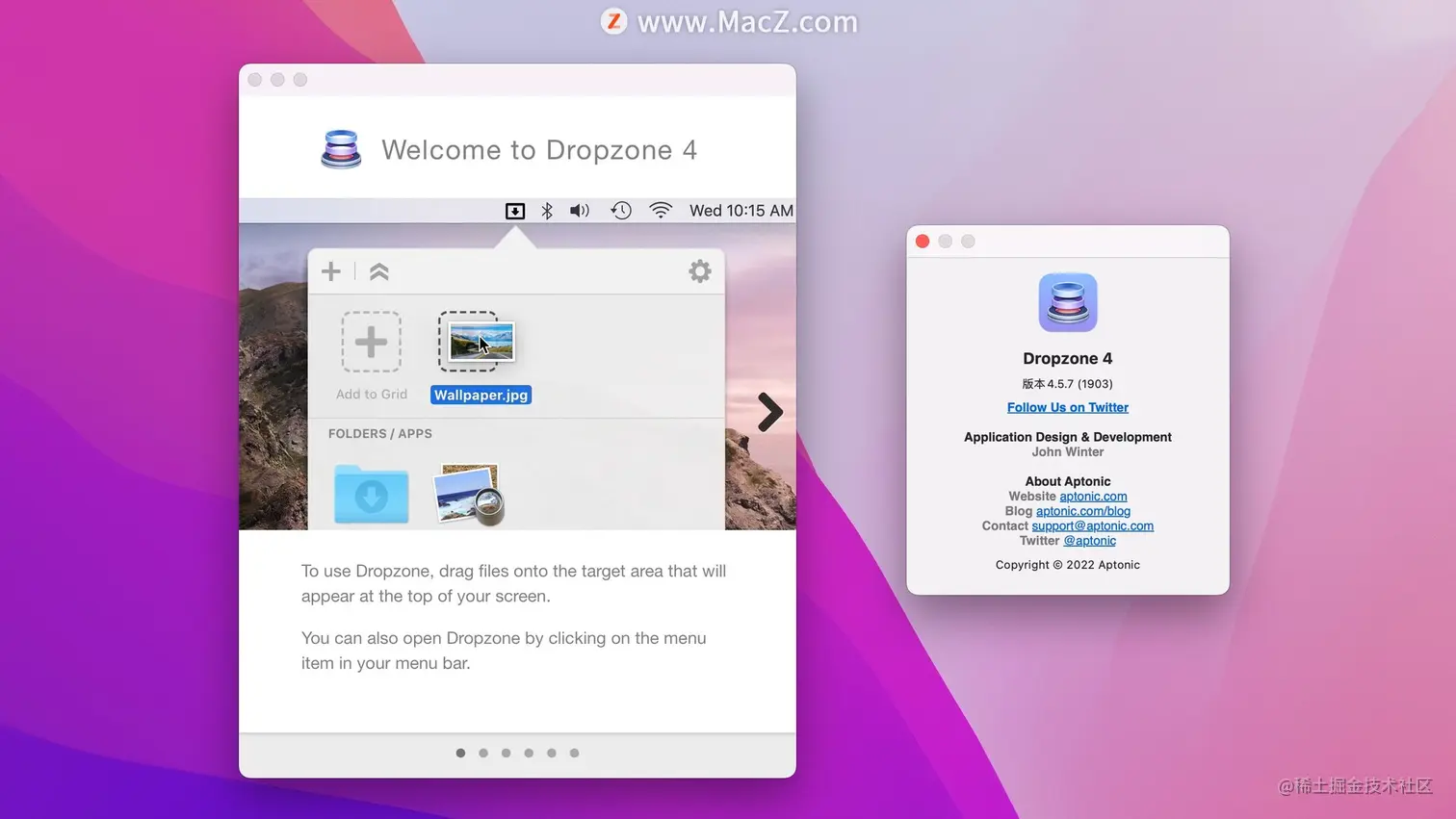Close the About Dropzone 4 window
Screen dimensions: 1456x819
point(923,242)
